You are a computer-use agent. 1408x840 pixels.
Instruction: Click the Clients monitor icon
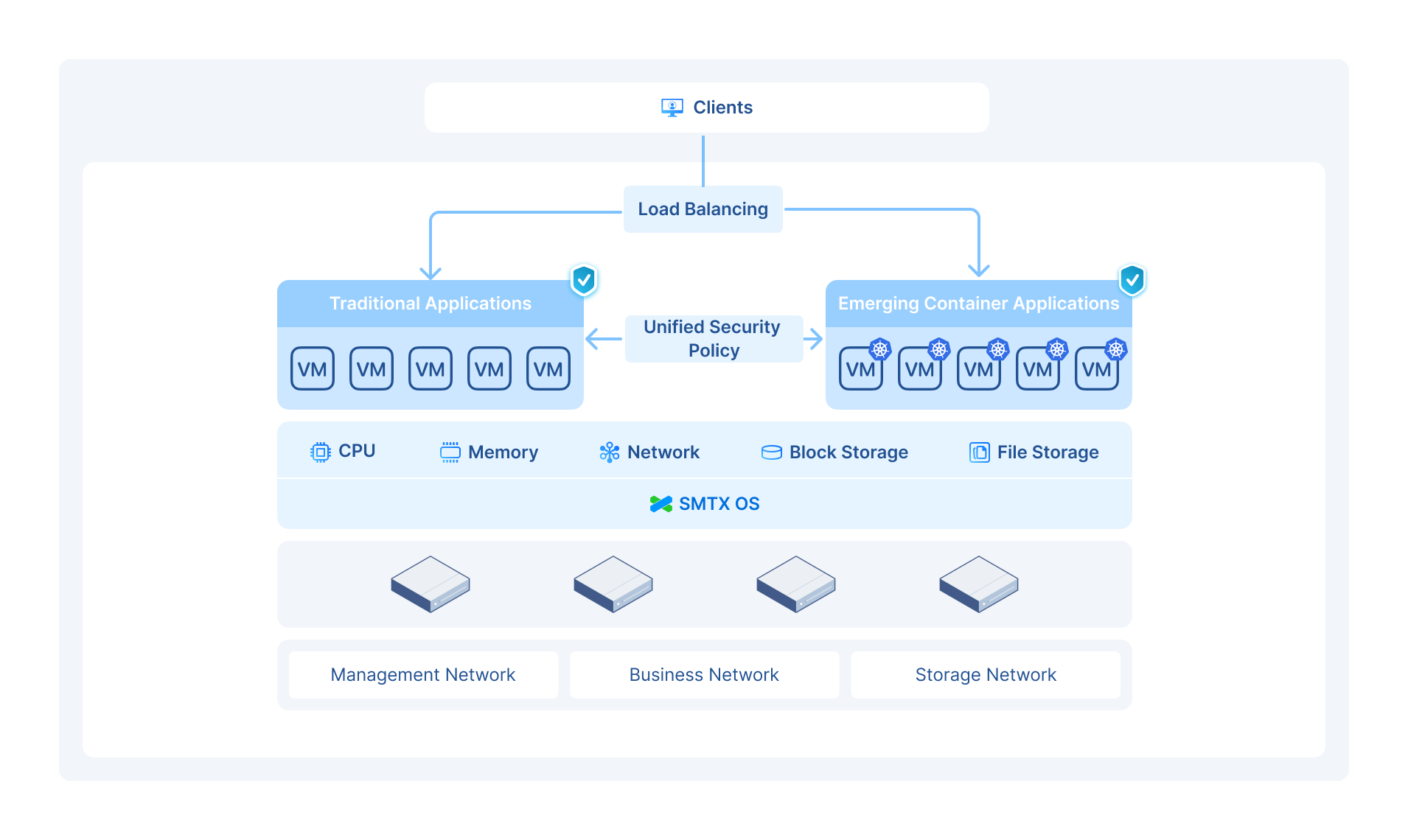pos(672,108)
